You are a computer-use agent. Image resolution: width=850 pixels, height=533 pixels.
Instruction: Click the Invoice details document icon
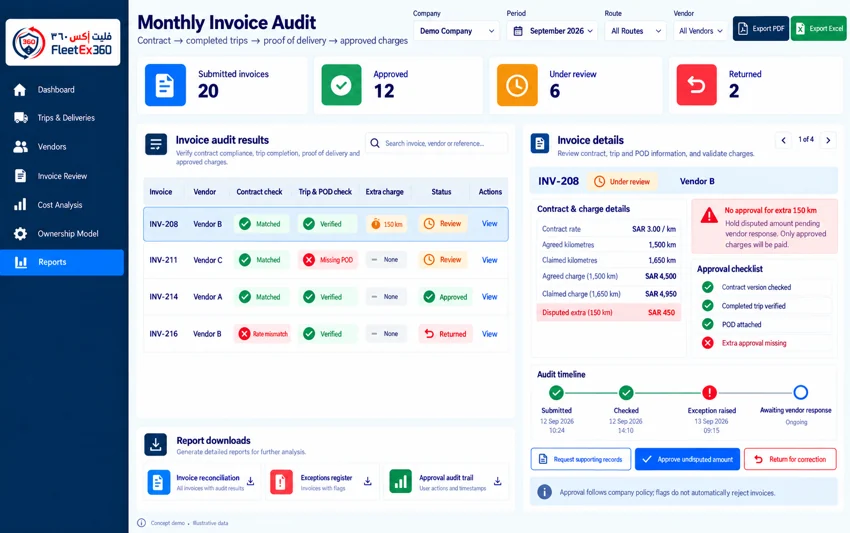pos(540,144)
